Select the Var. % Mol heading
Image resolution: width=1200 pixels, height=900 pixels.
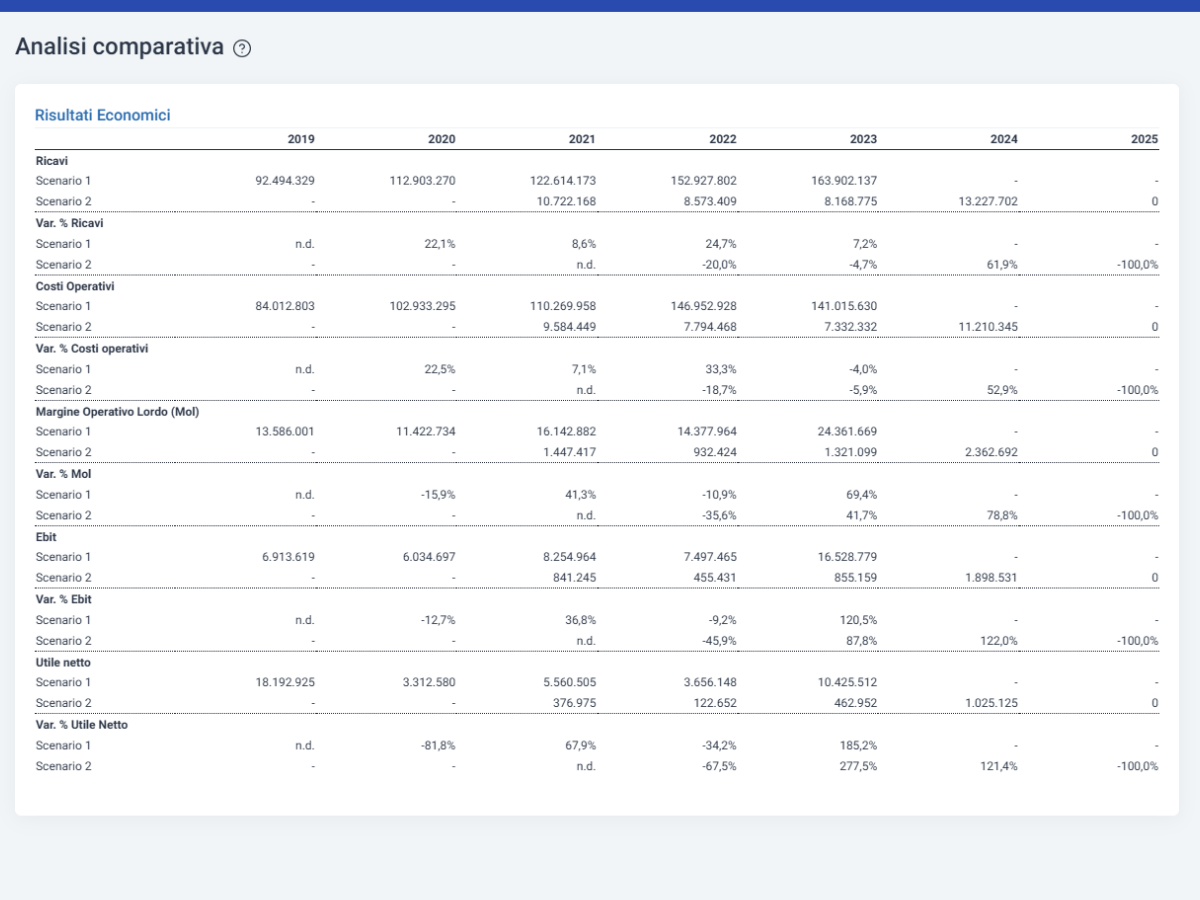click(63, 474)
